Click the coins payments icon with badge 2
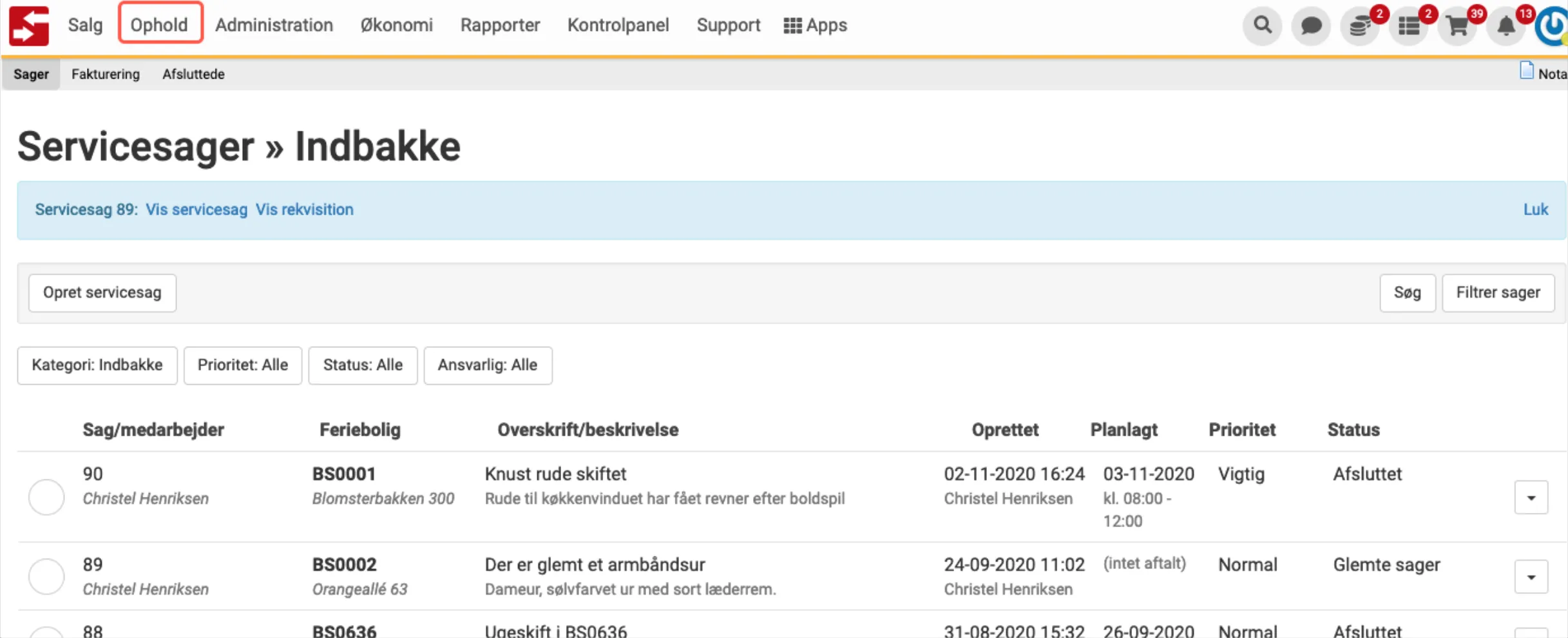1568x638 pixels. [1359, 25]
